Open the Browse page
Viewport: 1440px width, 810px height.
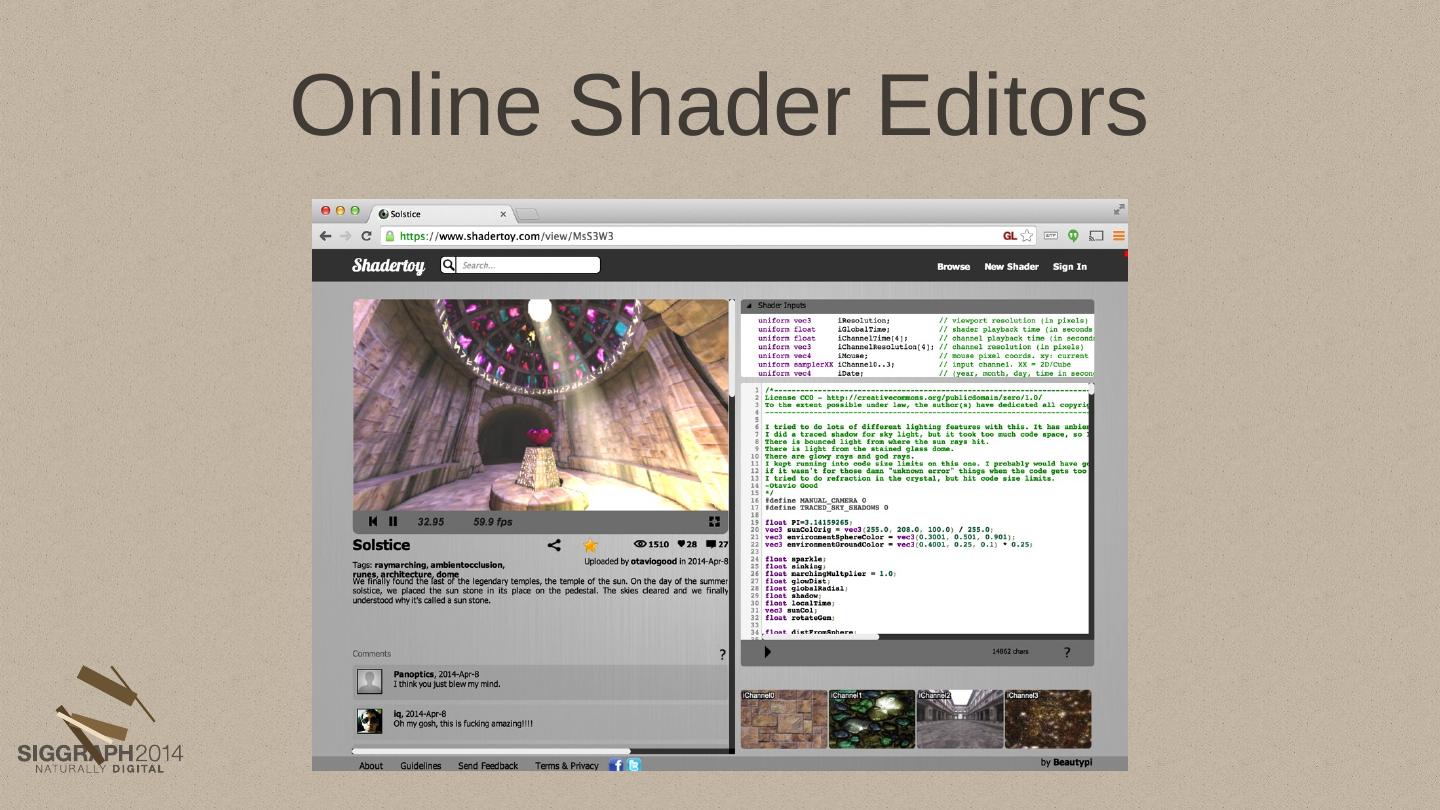coord(953,266)
